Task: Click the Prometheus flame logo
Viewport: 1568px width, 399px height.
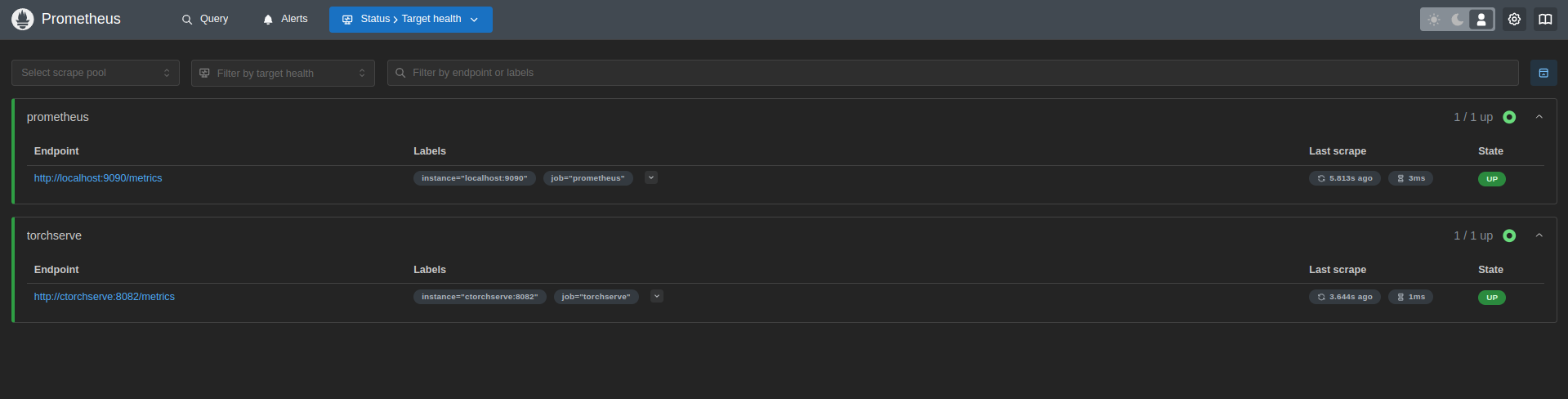Action: [23, 19]
